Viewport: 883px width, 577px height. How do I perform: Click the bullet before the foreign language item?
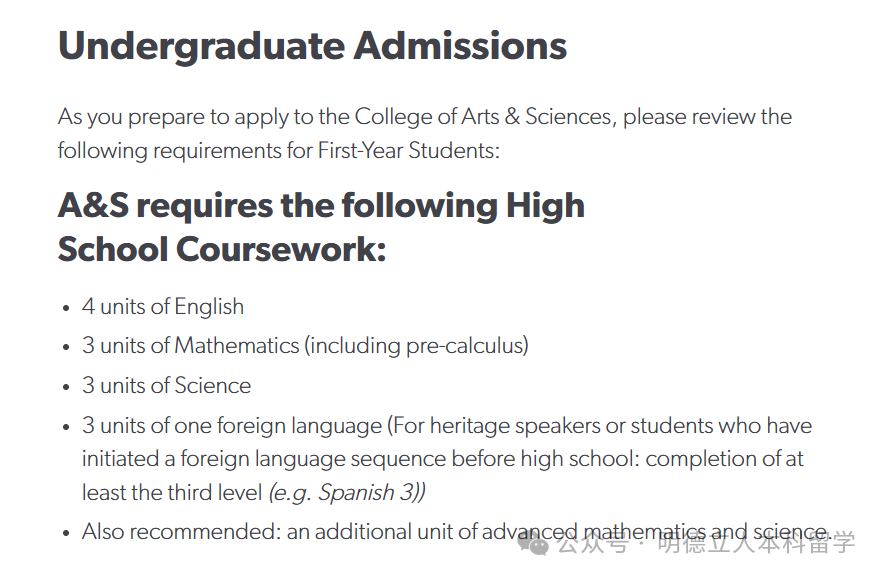click(66, 427)
